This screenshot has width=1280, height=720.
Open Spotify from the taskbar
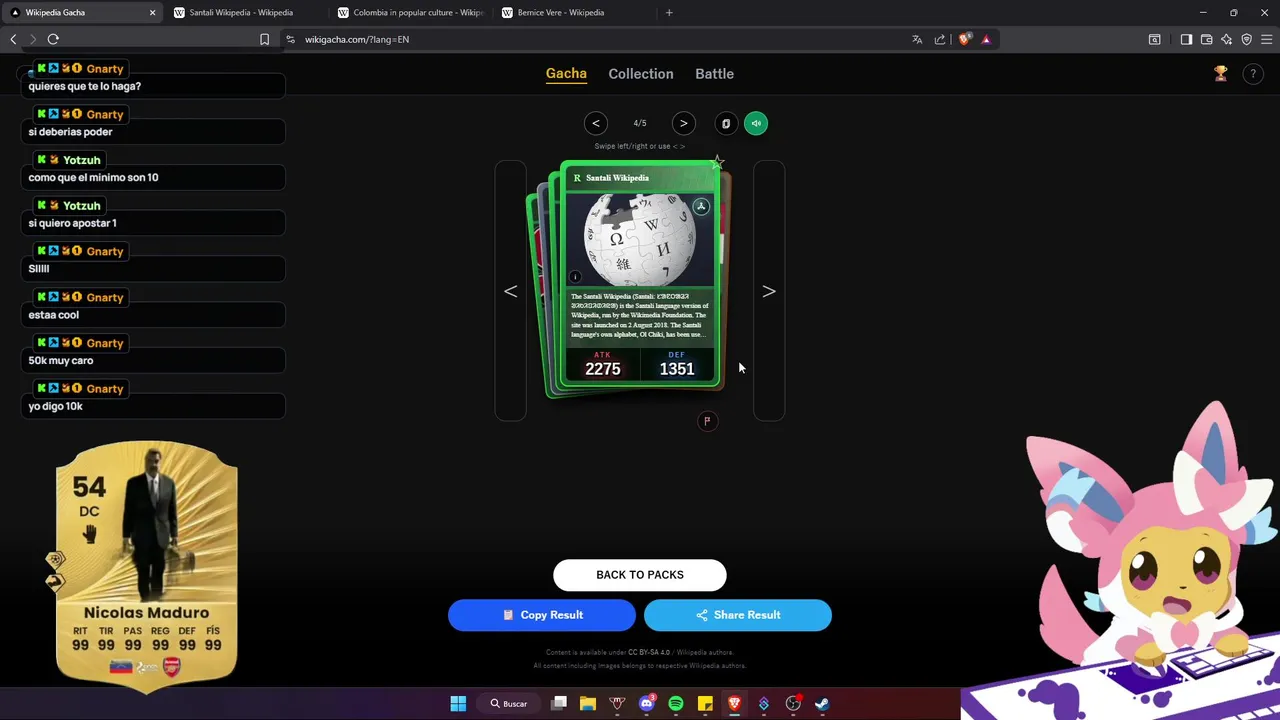[x=676, y=703]
